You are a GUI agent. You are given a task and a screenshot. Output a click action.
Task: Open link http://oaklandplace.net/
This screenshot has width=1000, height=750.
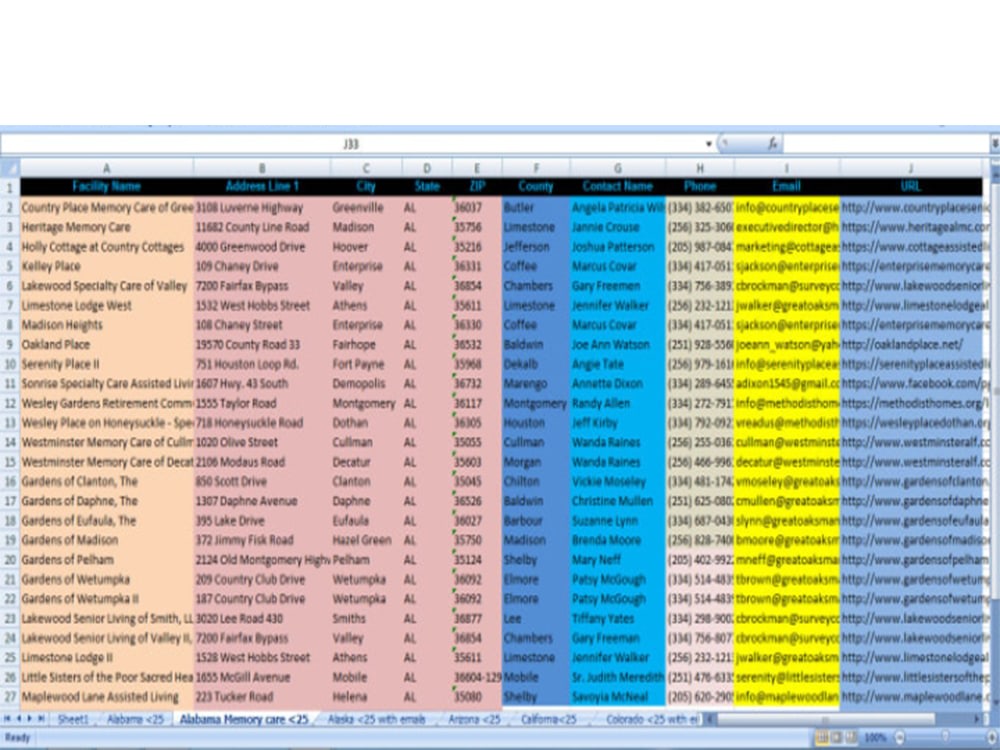pos(902,345)
